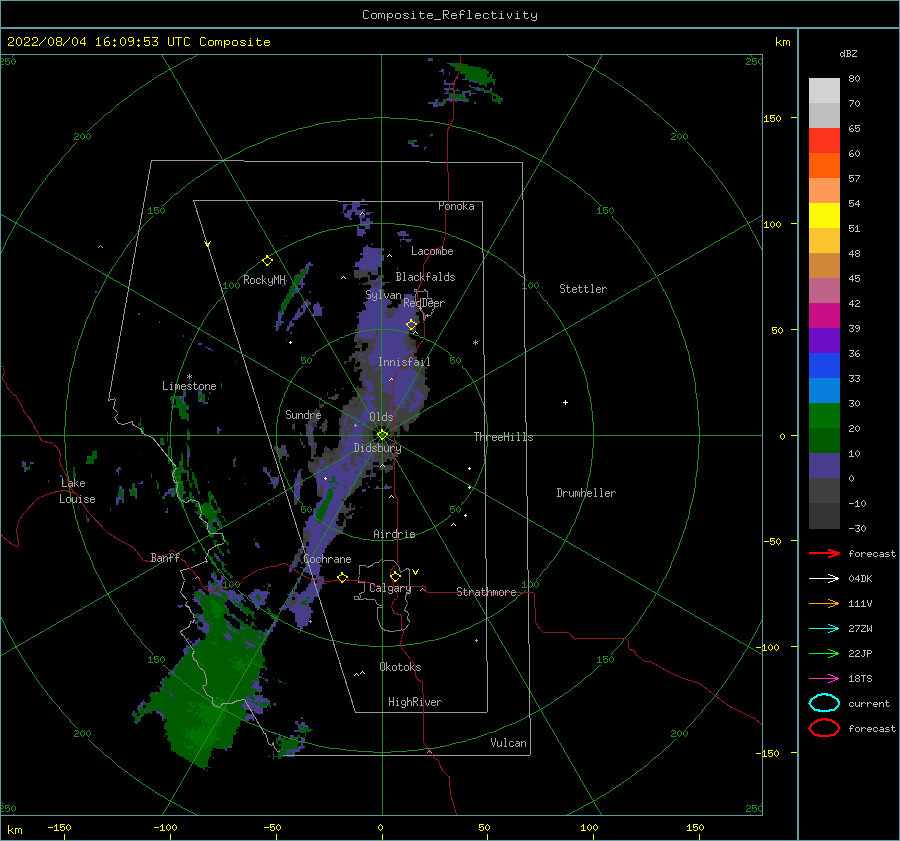Click the yellow diamond marker below Cochrane
Viewport: 900px width, 841px height.
pos(343,577)
